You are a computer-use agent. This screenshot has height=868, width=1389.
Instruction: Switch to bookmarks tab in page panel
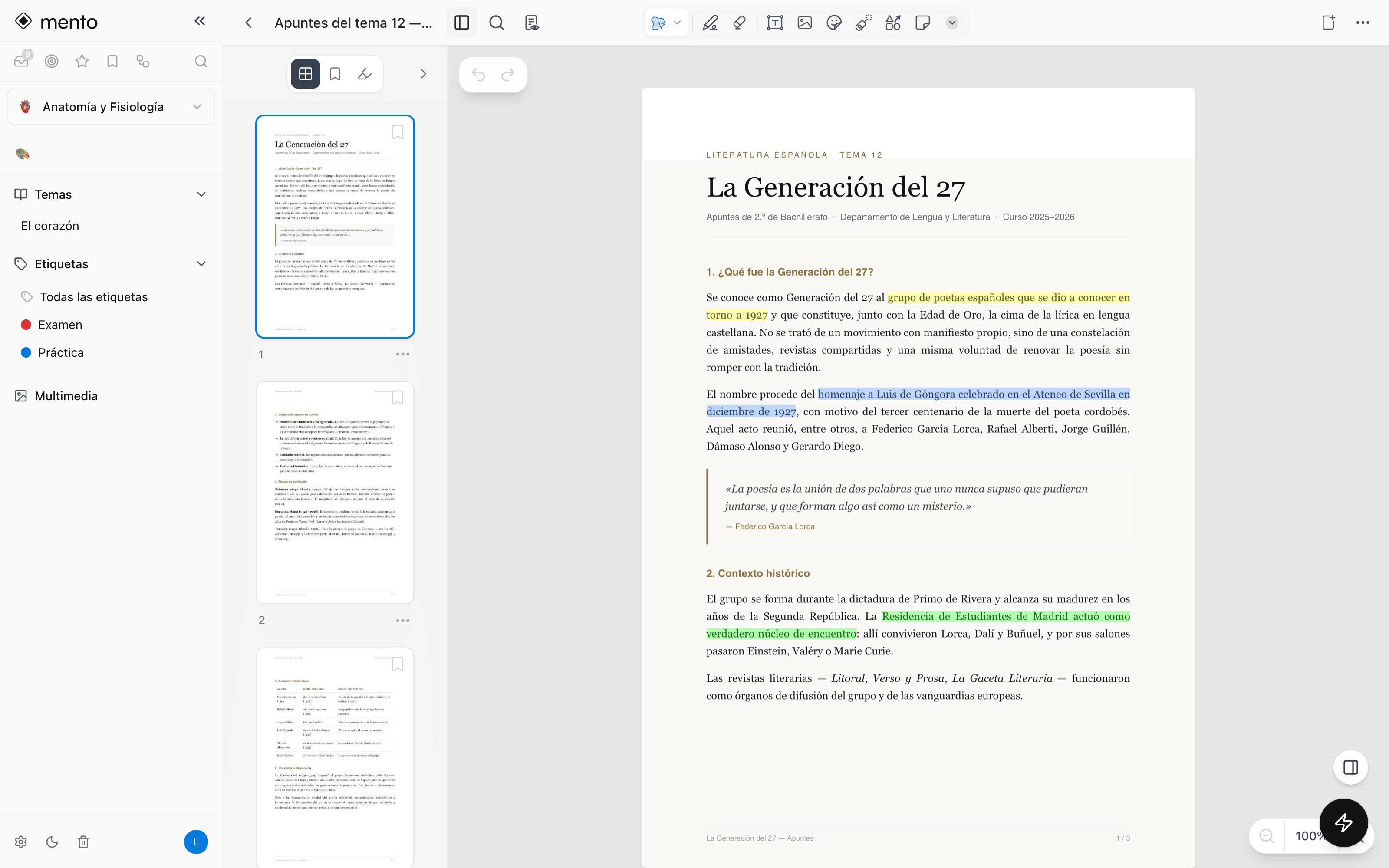tap(335, 74)
